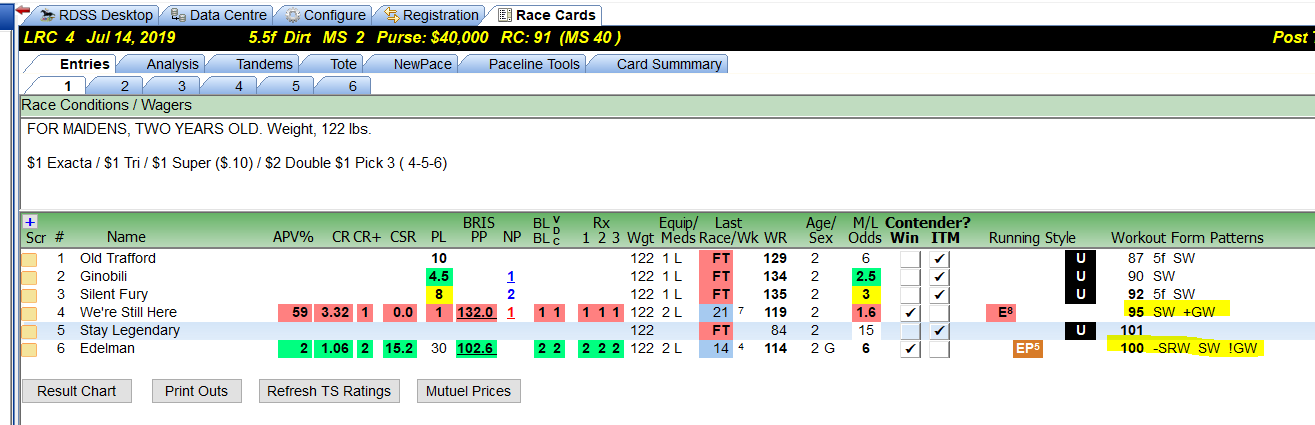The width and height of the screenshot is (1315, 425).
Task: Click the scratch box for Stay Legendary
Action: click(x=30, y=331)
